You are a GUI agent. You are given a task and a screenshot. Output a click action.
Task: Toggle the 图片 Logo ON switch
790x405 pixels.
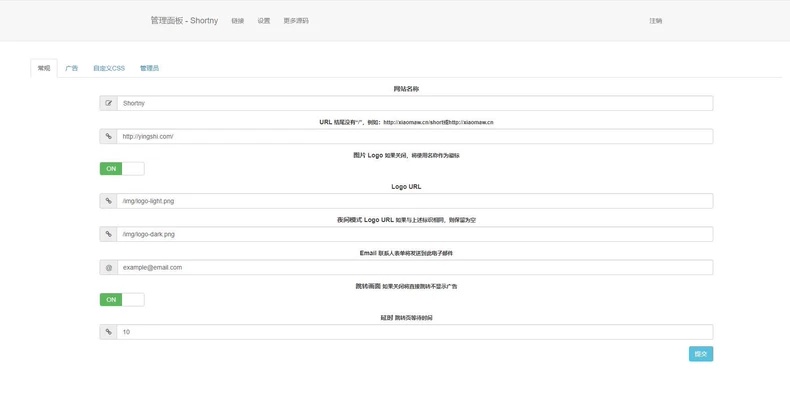pyautogui.click(x=122, y=169)
